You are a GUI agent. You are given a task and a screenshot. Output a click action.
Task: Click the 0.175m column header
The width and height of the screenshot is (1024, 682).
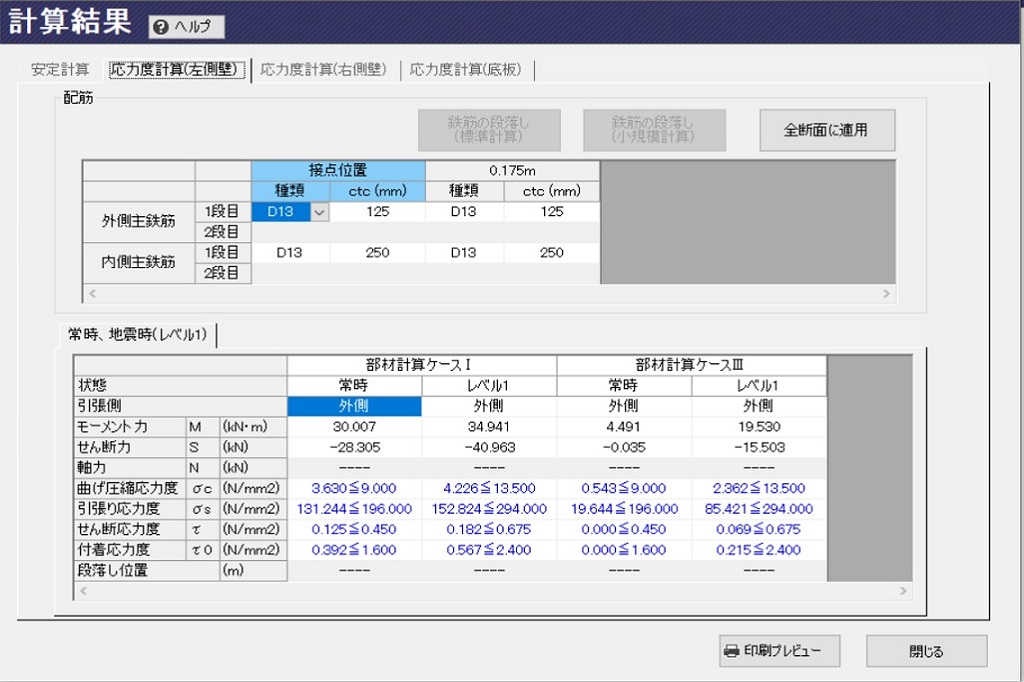click(x=513, y=170)
